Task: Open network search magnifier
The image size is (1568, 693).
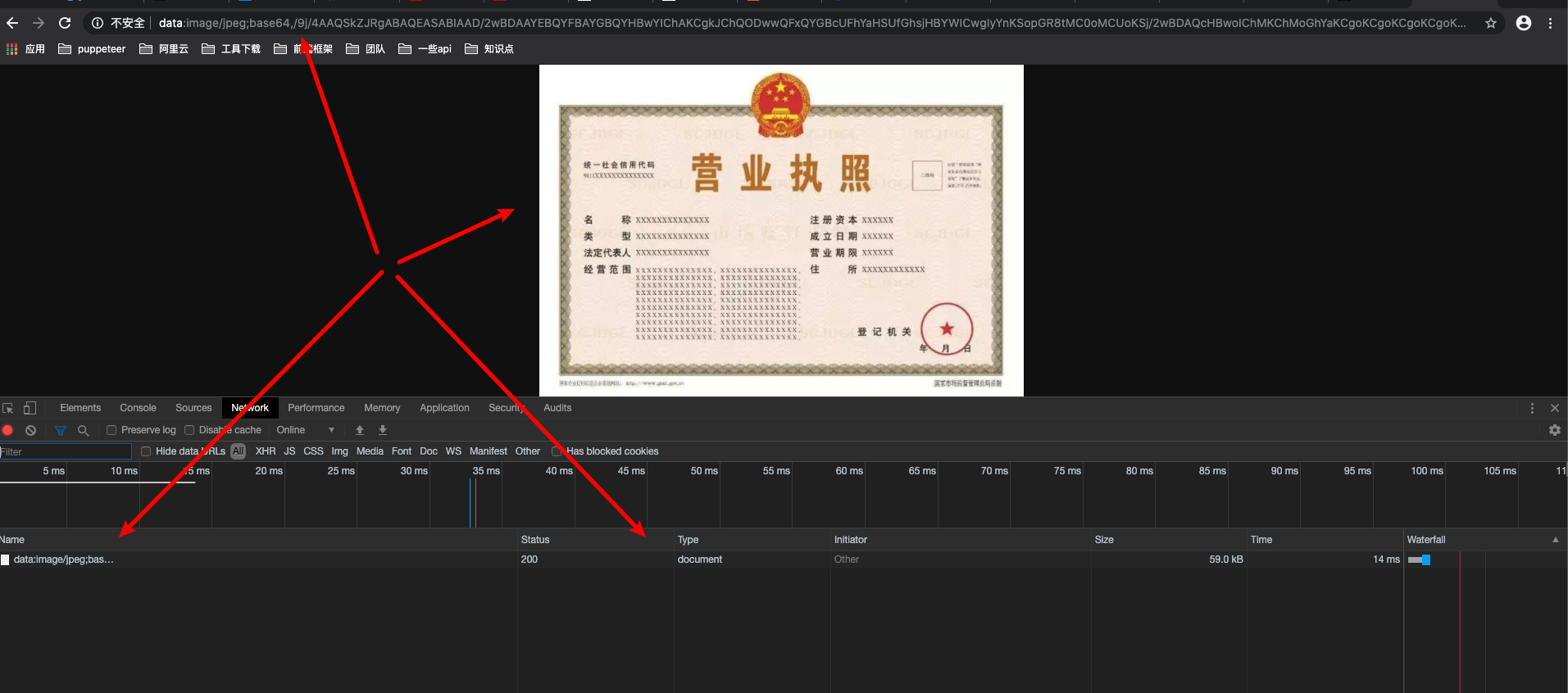Action: pyautogui.click(x=83, y=430)
